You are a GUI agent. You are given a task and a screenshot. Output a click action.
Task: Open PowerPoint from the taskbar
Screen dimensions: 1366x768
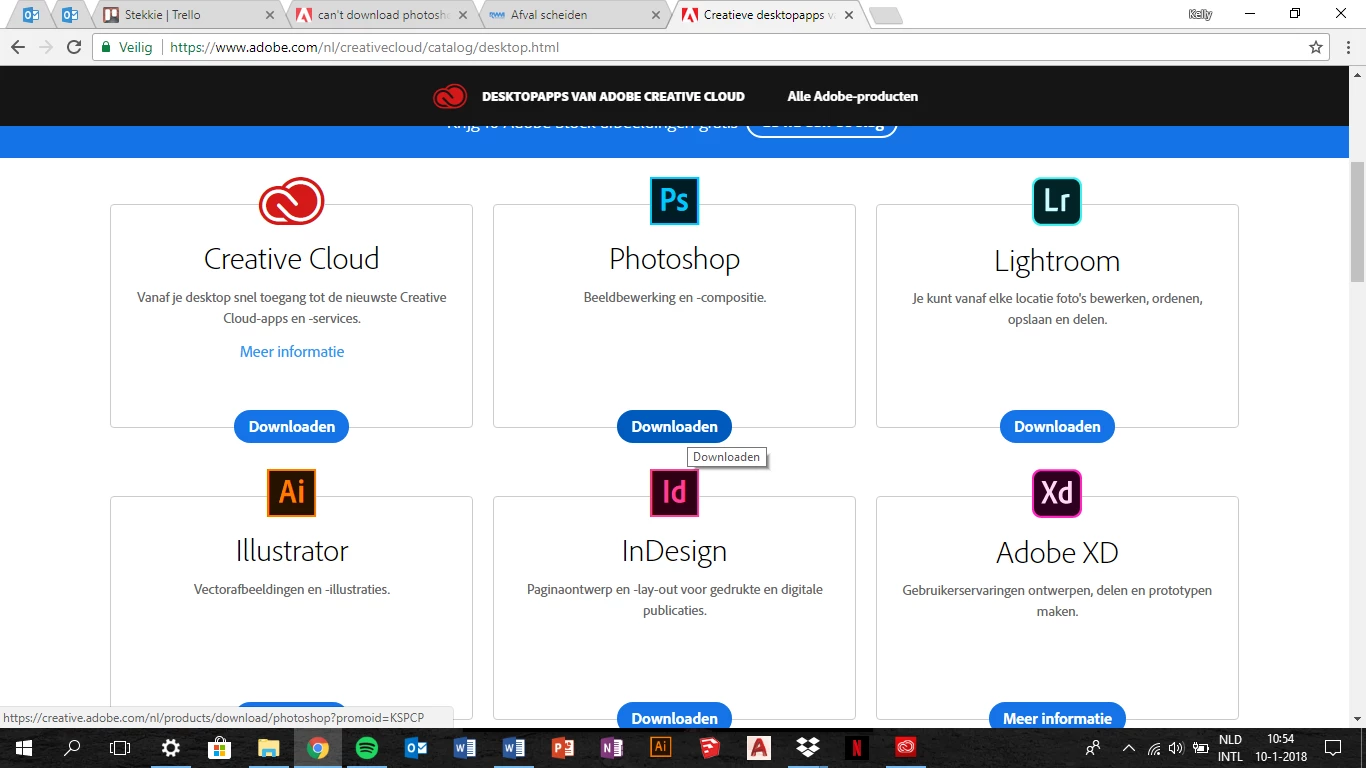point(563,747)
